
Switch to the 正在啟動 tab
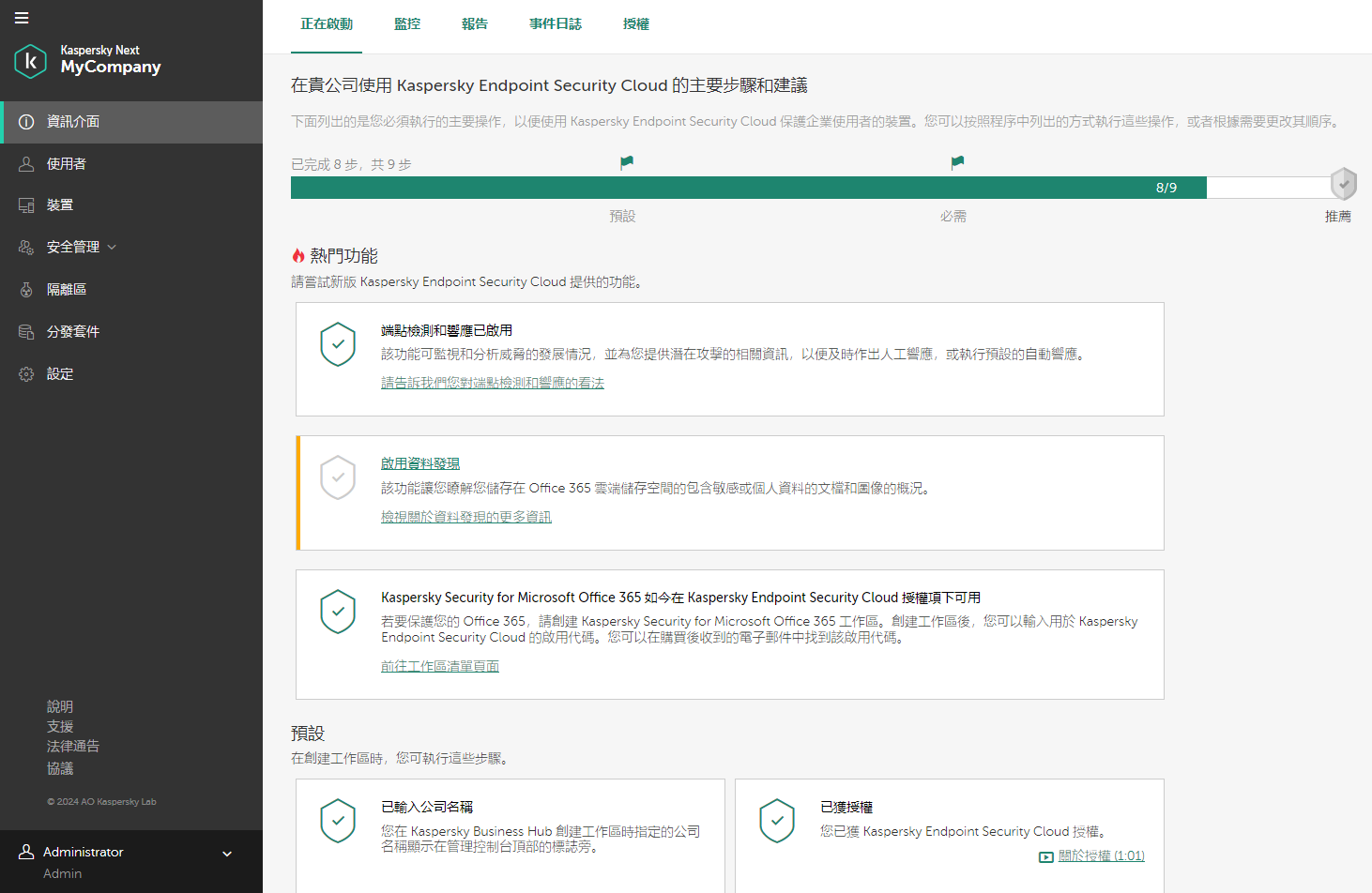(x=327, y=24)
